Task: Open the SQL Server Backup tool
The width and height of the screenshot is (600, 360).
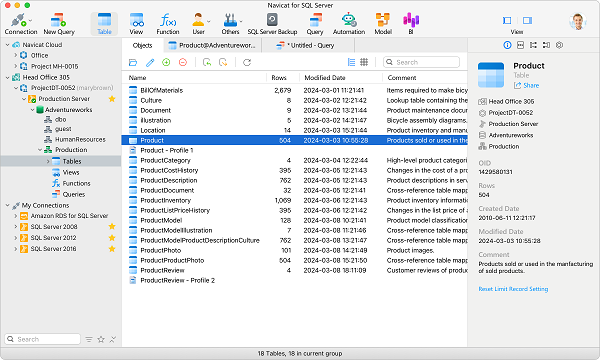Action: coord(272,20)
